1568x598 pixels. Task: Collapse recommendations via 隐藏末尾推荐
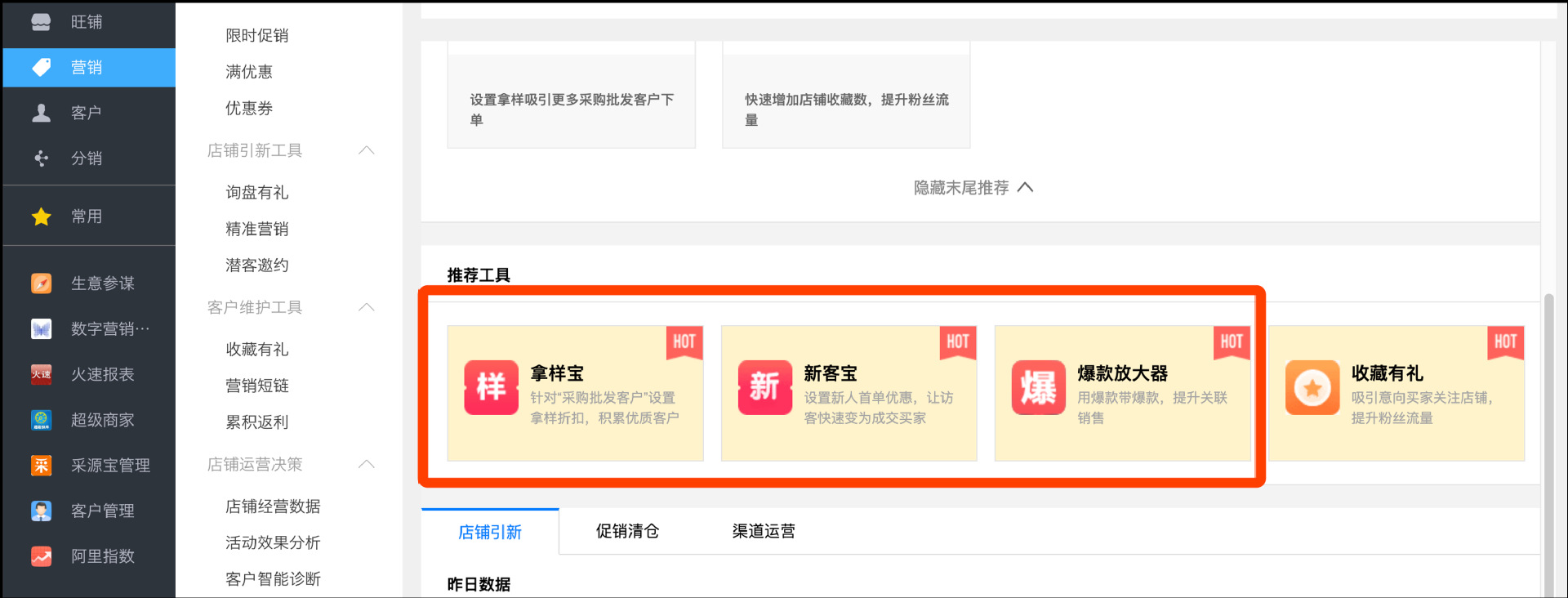pos(973,188)
